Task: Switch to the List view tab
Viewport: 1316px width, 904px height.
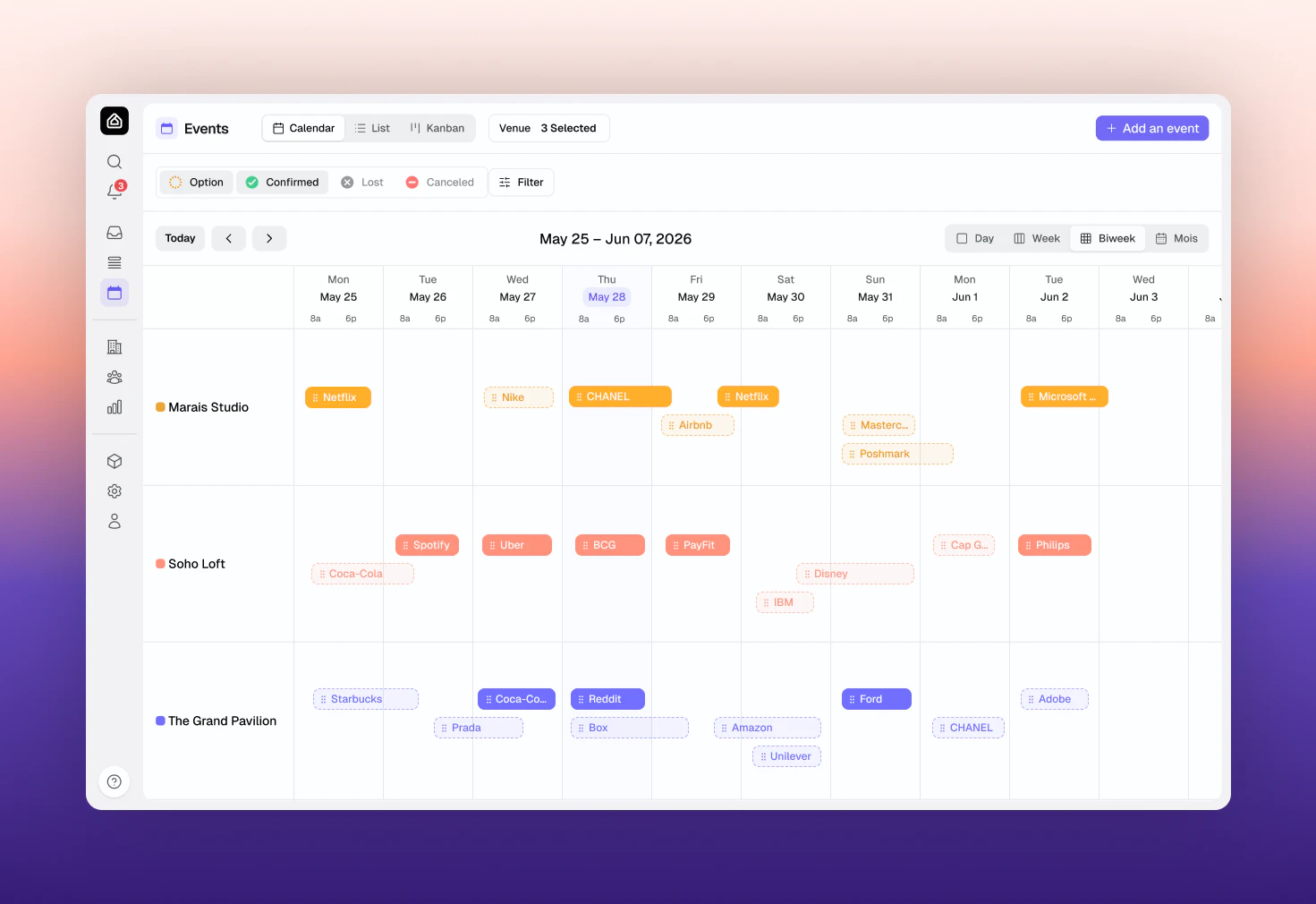Action: [x=372, y=128]
